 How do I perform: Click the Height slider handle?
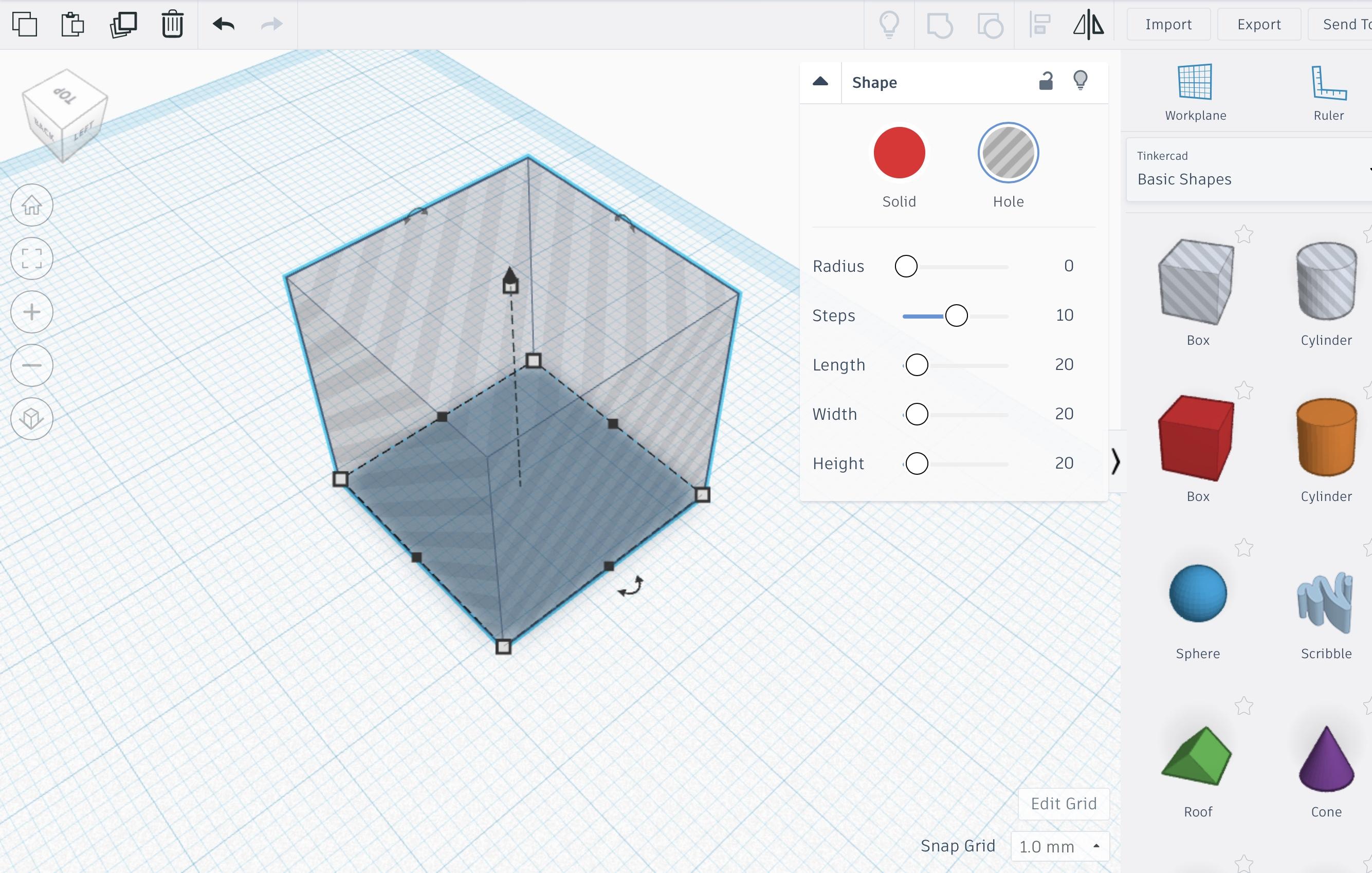coord(917,463)
